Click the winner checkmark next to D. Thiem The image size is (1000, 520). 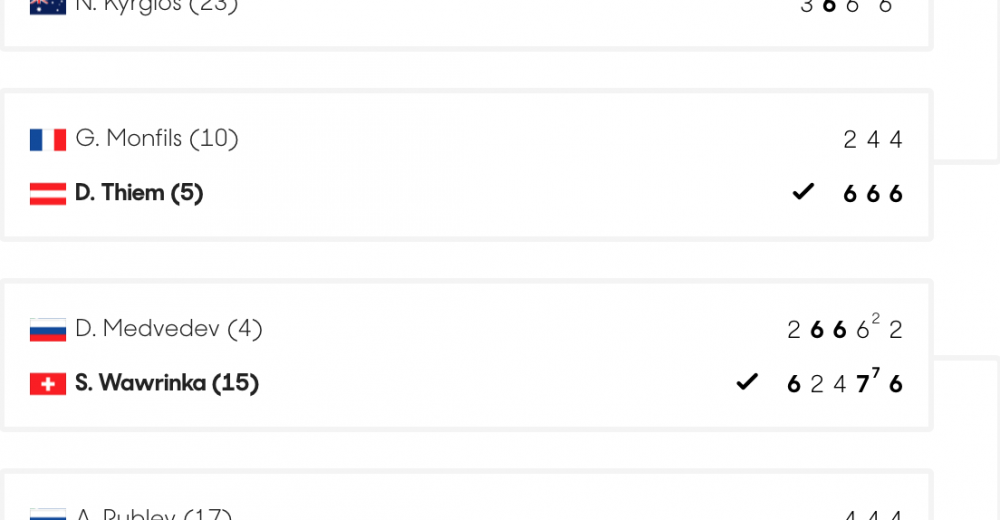803,191
